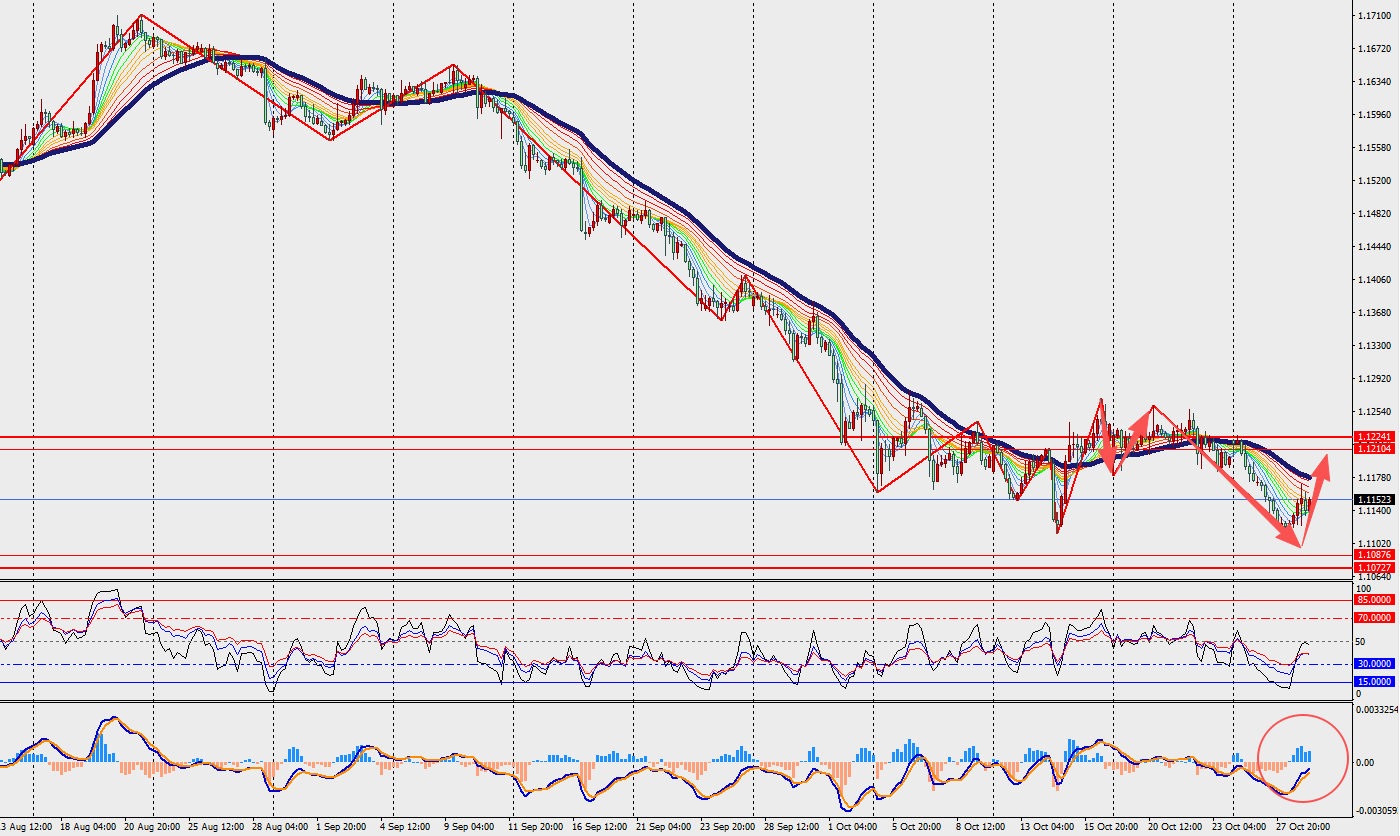Click the 1.14440 price scale value
This screenshot has width=1400, height=836.
pos(1373,247)
